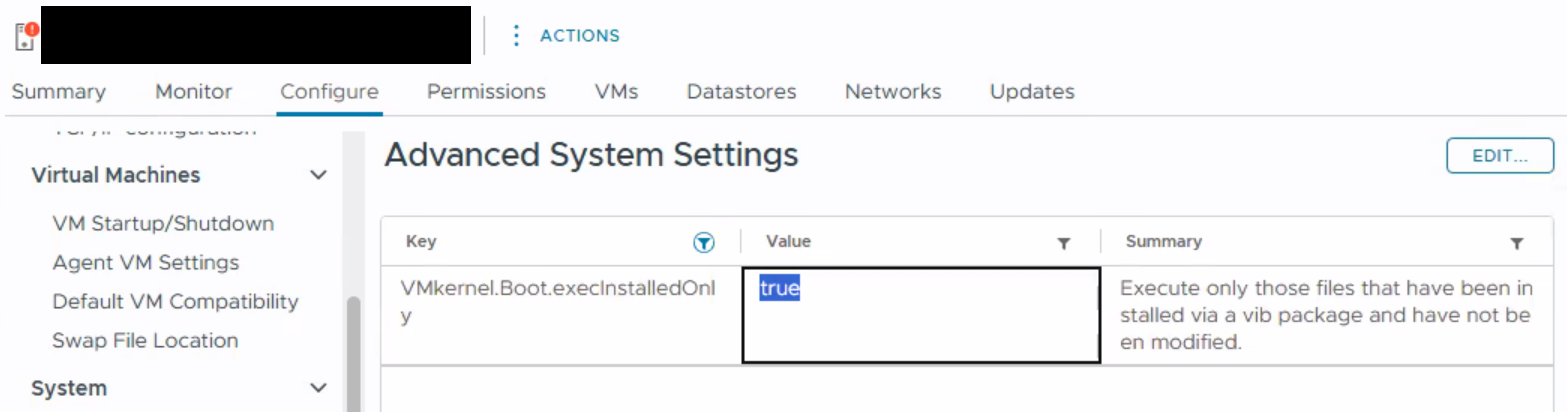Switch to the Networks tab
Screen dimensions: 1567x412
coord(893,92)
